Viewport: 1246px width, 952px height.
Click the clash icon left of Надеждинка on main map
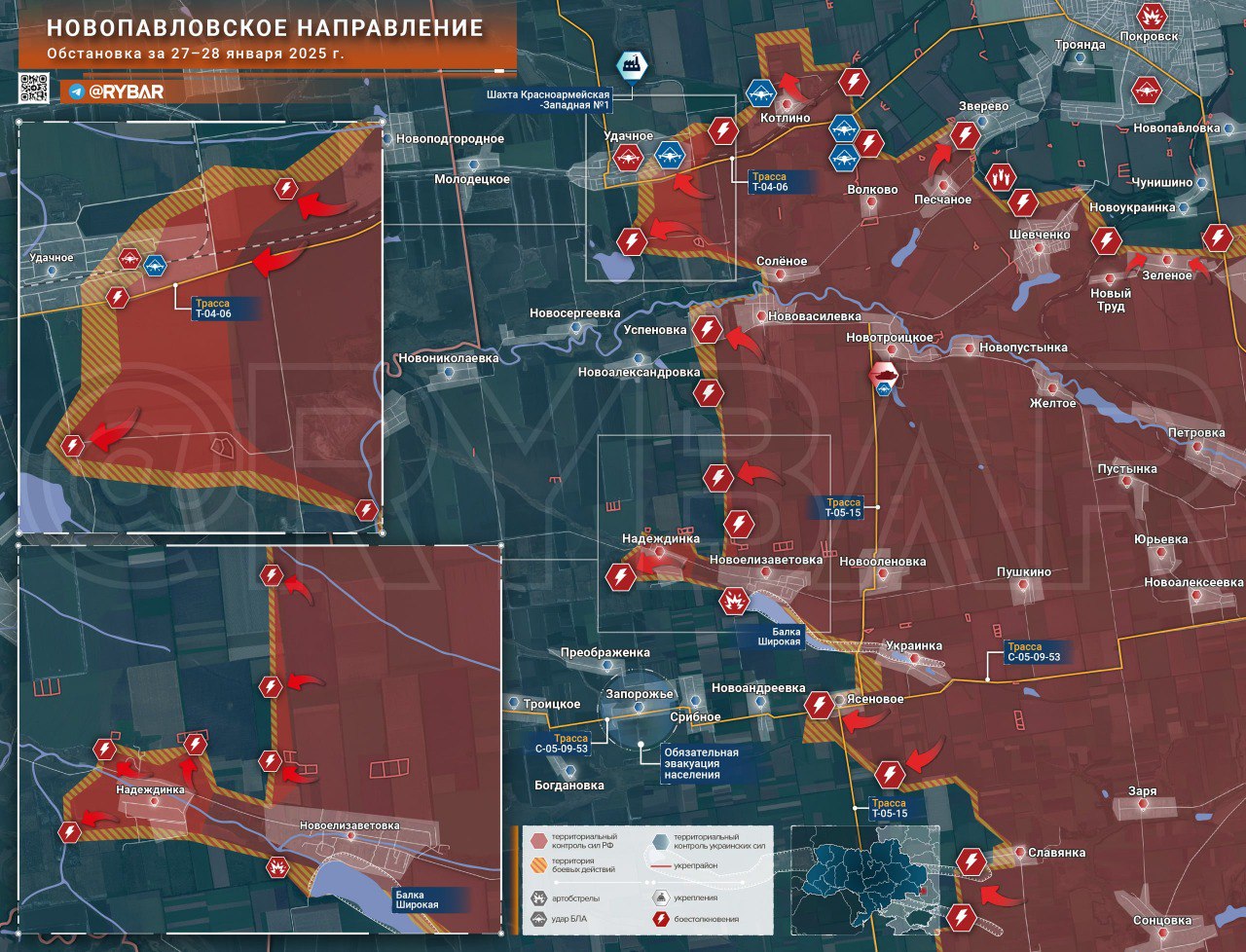tap(620, 577)
